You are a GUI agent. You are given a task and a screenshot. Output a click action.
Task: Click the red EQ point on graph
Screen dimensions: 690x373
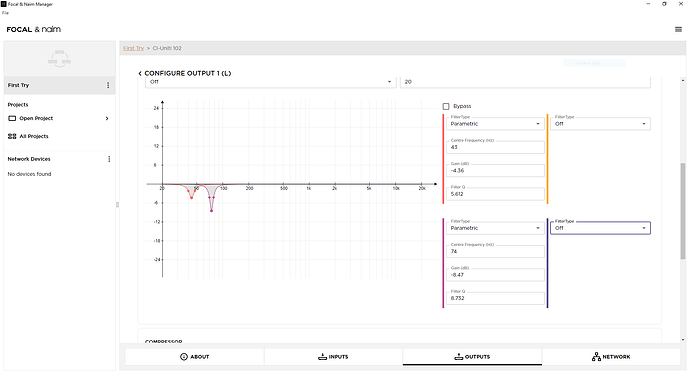191,198
